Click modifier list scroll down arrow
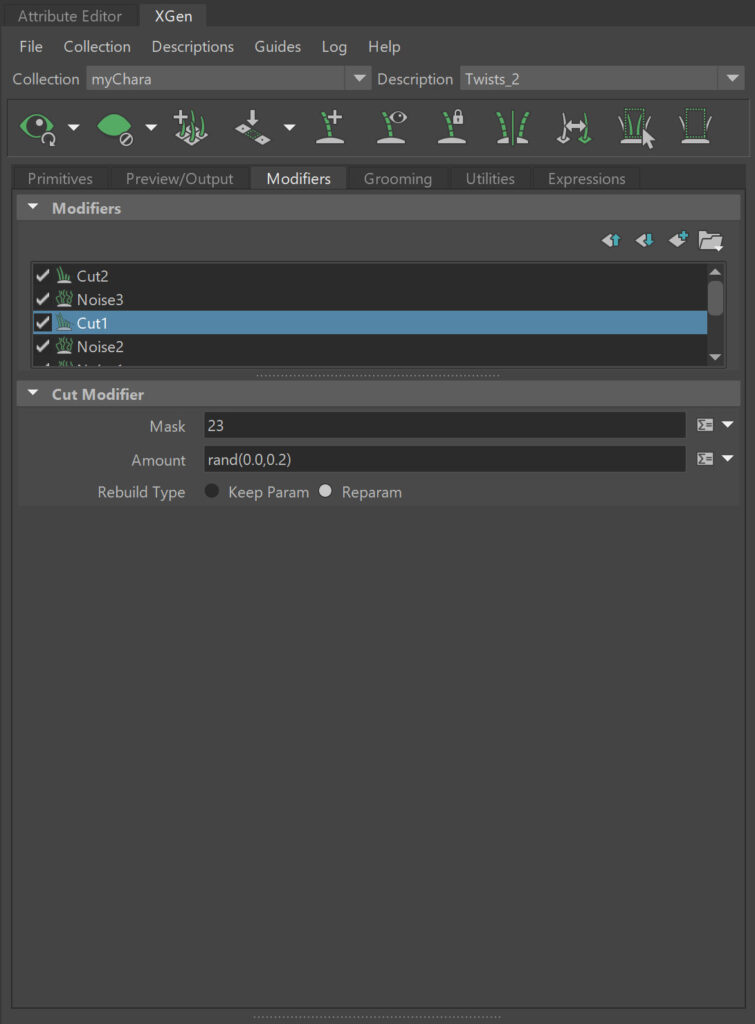755x1024 pixels. click(x=716, y=357)
